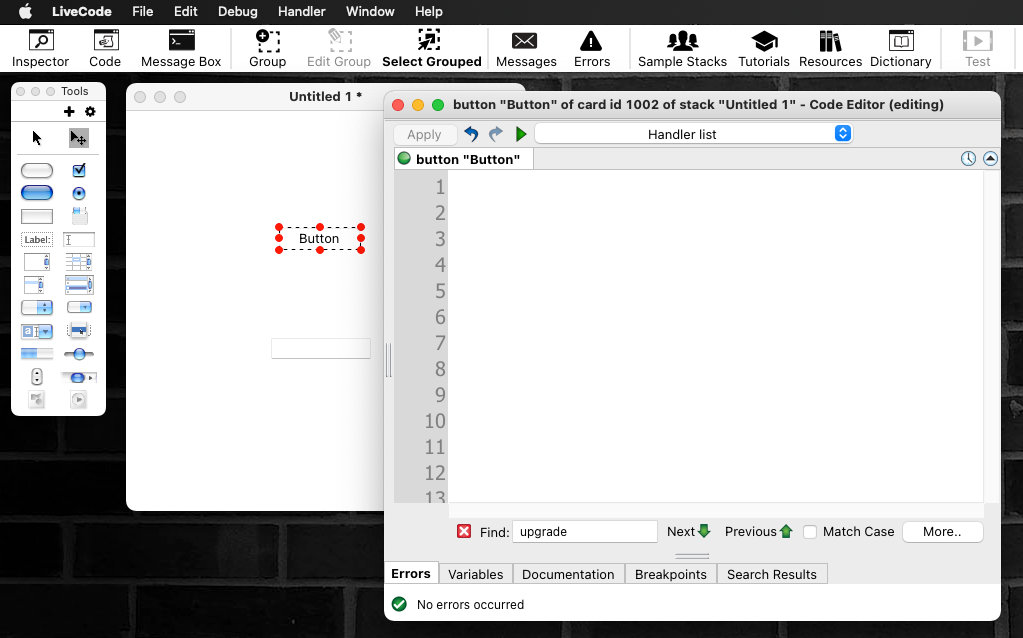Pick the player control tool

pyautogui.click(x=78, y=399)
